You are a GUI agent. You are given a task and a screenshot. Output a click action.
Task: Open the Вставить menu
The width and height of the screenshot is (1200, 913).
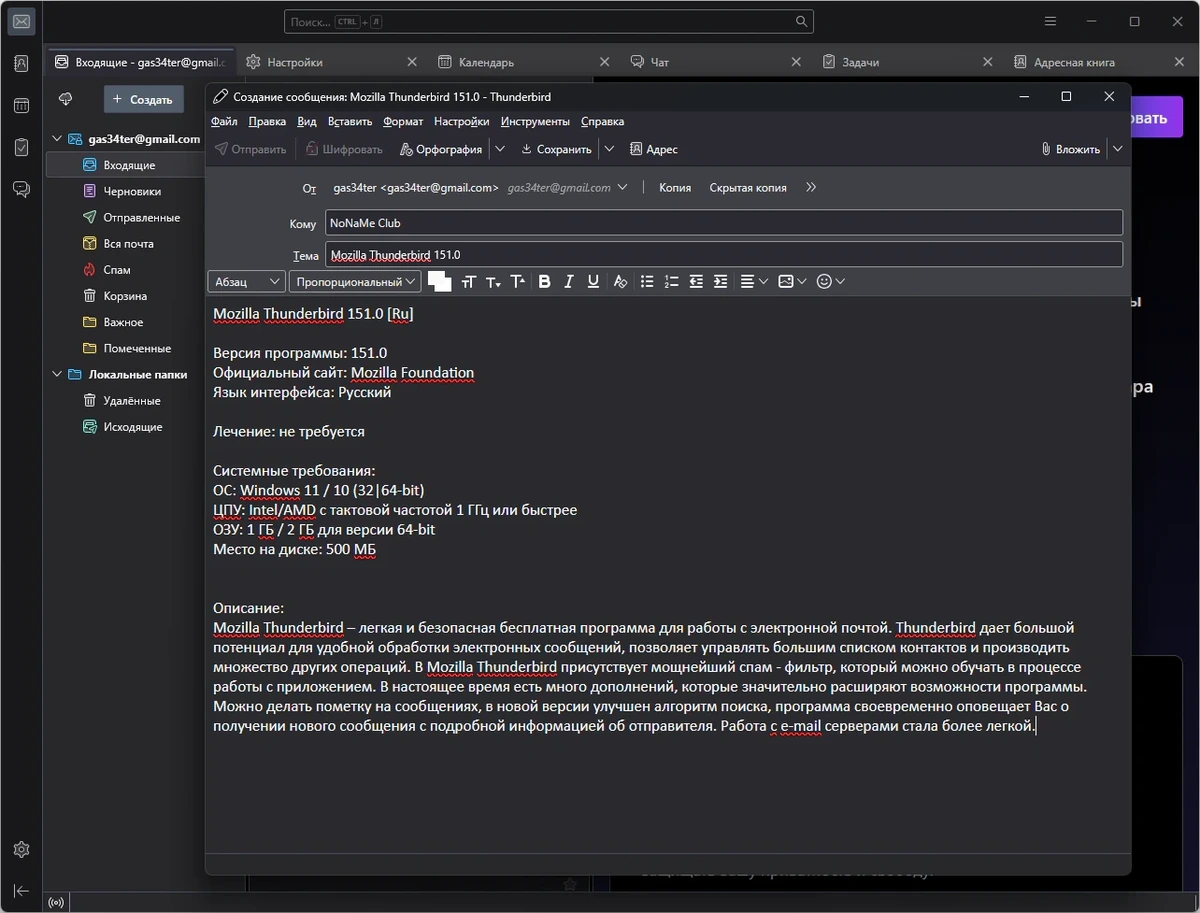coord(350,121)
